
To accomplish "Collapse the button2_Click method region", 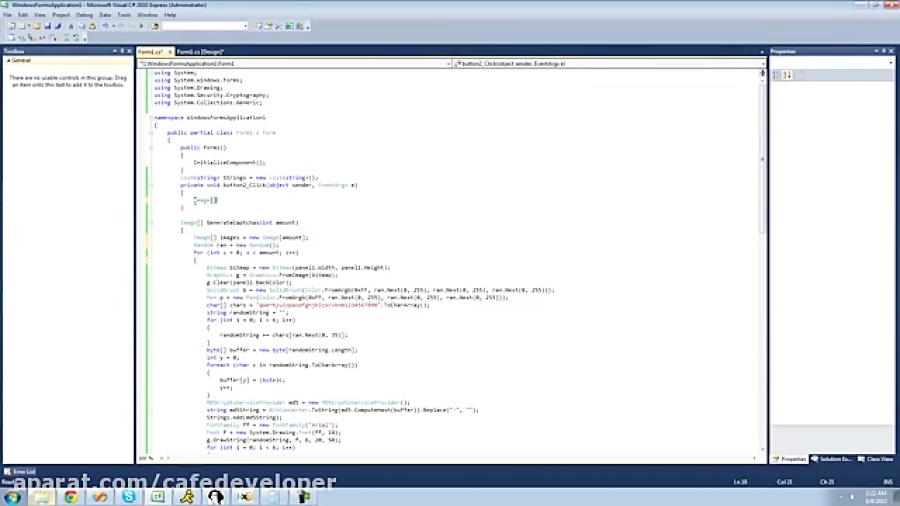I will tap(151, 185).
